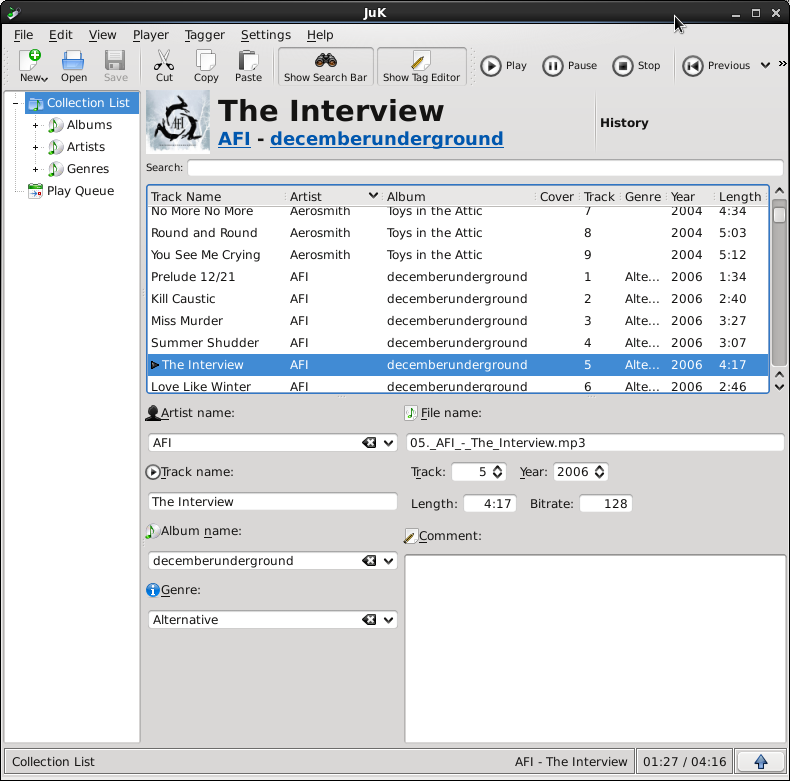Pause the current track
790x781 pixels.
(x=569, y=66)
